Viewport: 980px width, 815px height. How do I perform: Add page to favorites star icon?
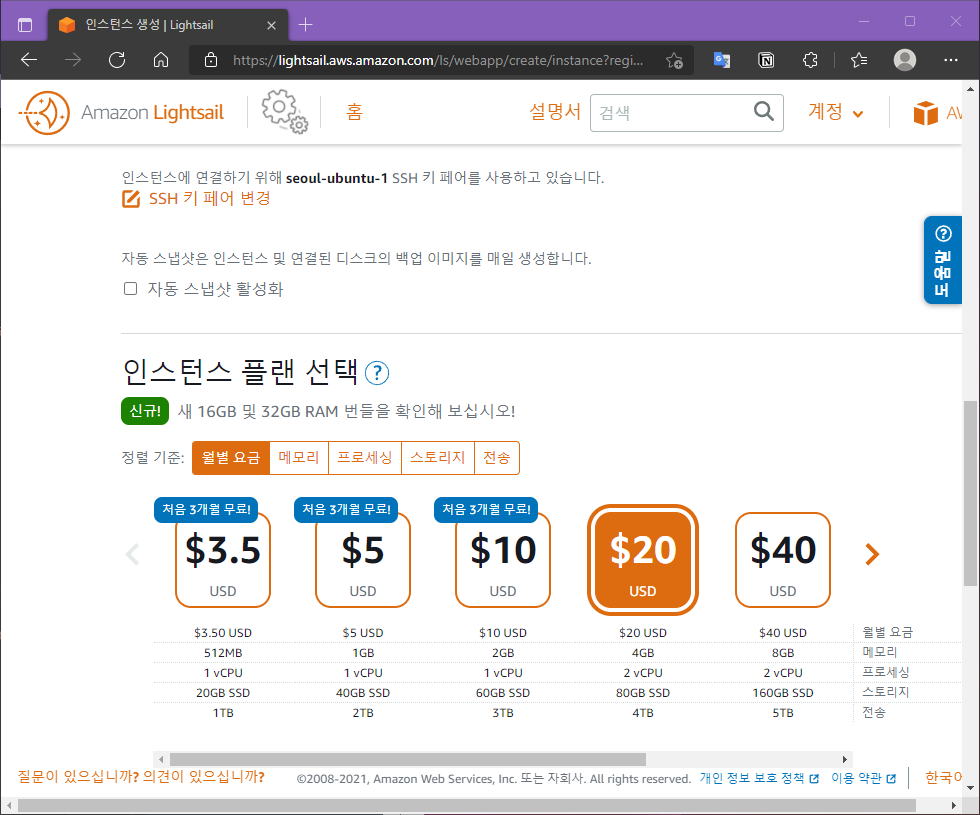tap(674, 60)
